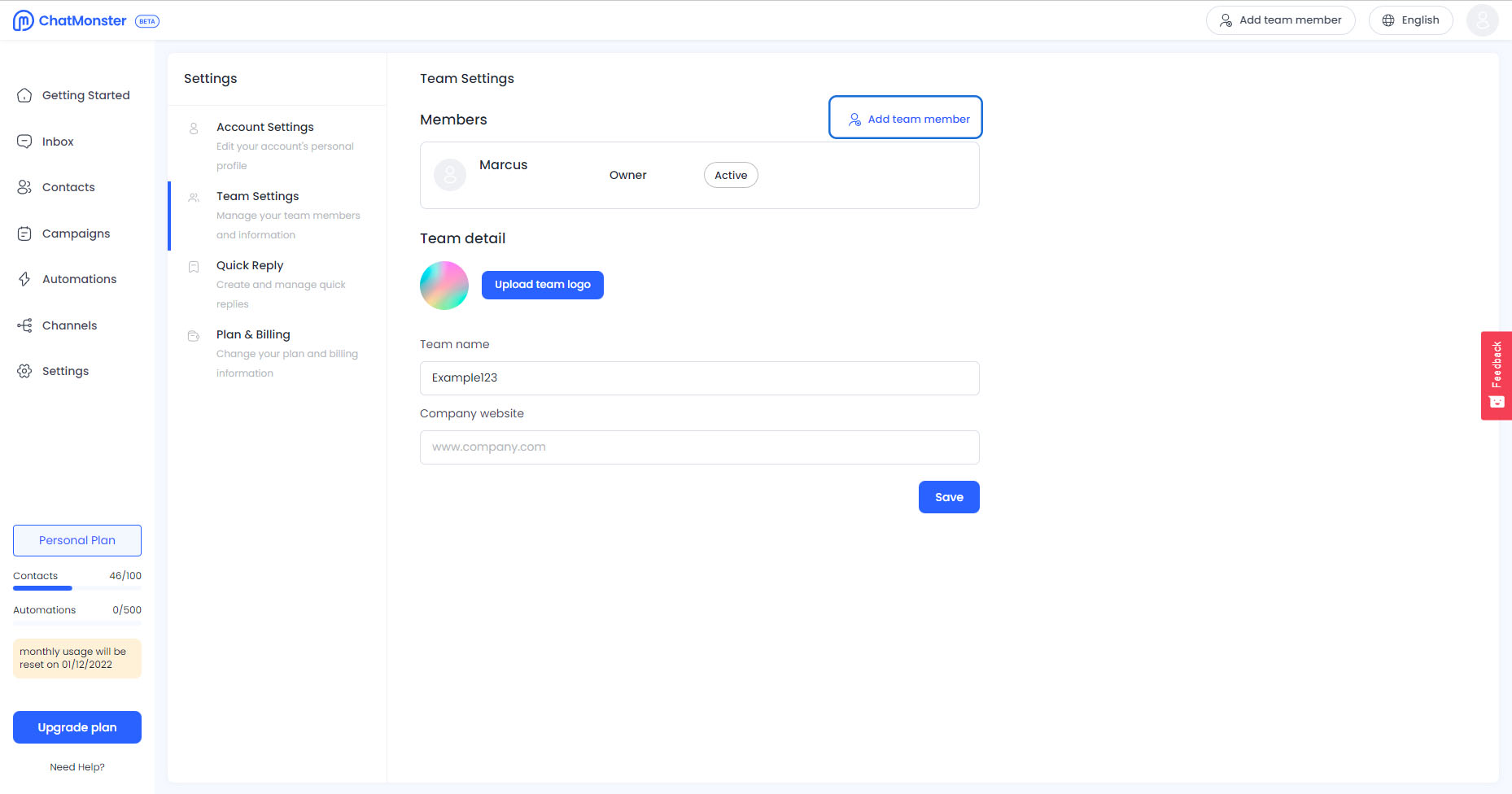1512x794 pixels.
Task: Click the Settings gear icon in sidebar
Action: click(24, 371)
